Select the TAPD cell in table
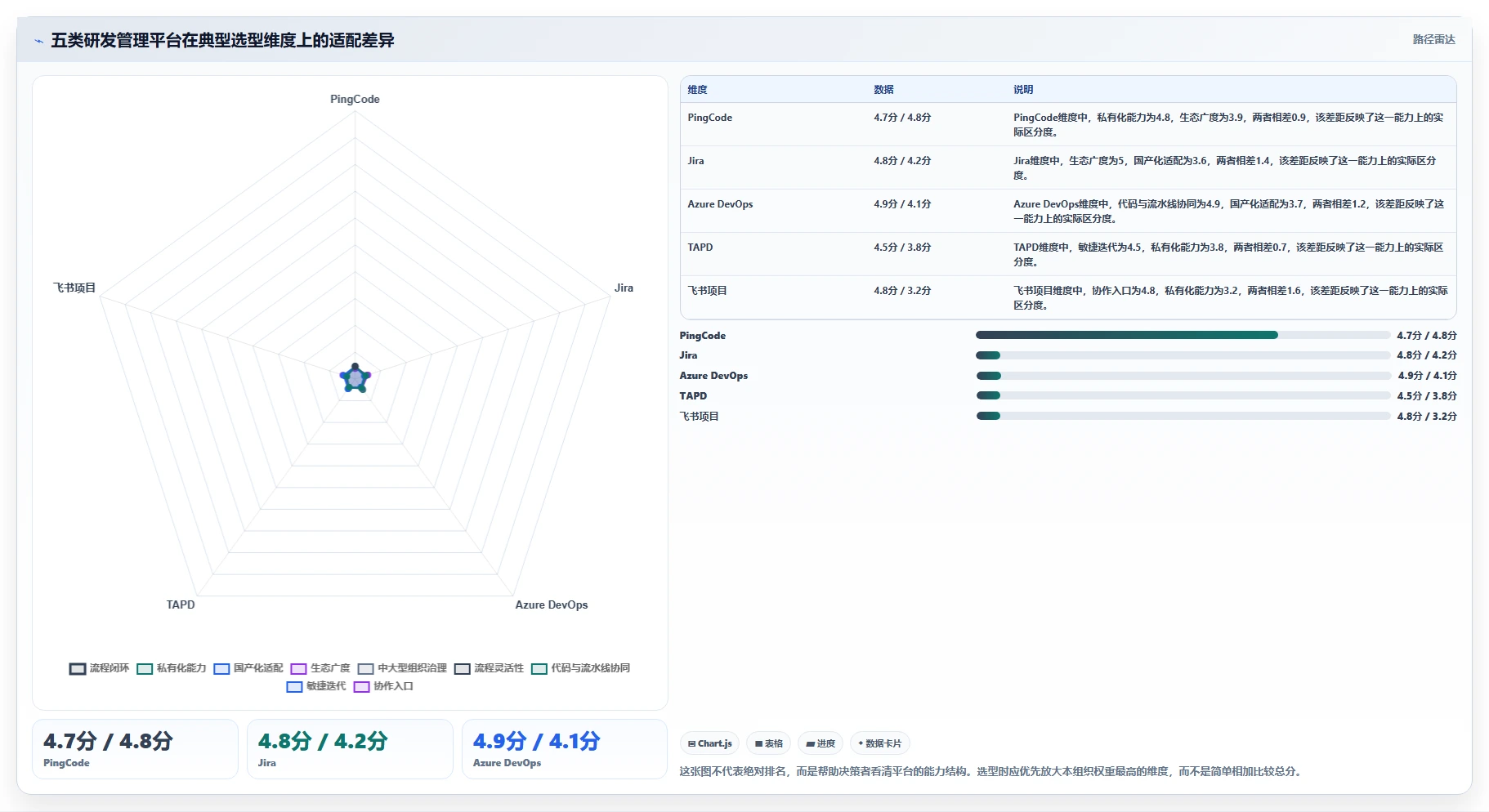This screenshot has height=812, width=1489. [773, 254]
